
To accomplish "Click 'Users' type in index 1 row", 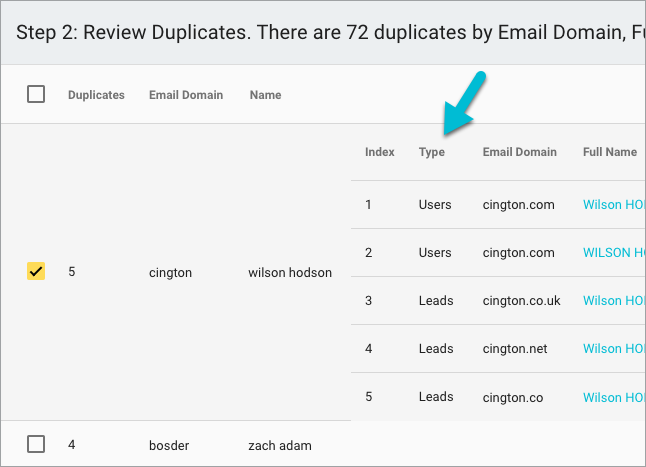I will click(435, 205).
